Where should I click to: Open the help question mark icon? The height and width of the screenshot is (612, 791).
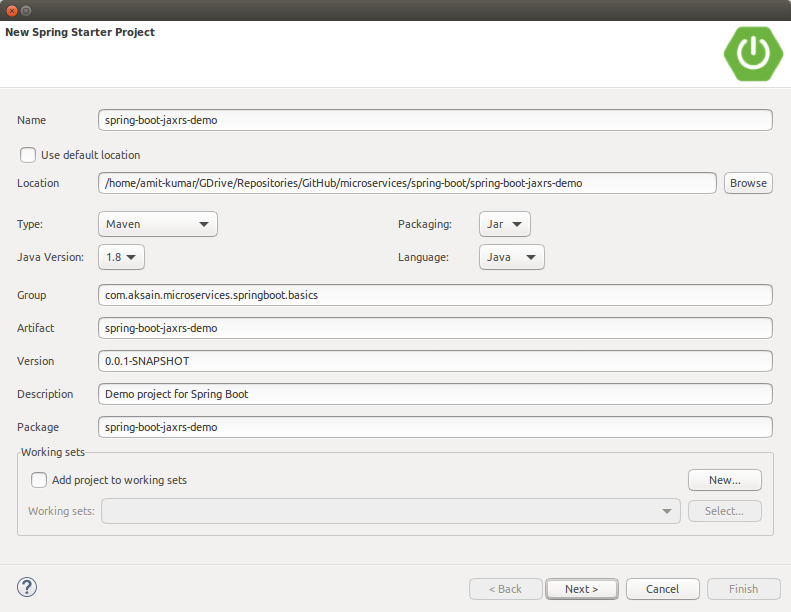[28, 588]
